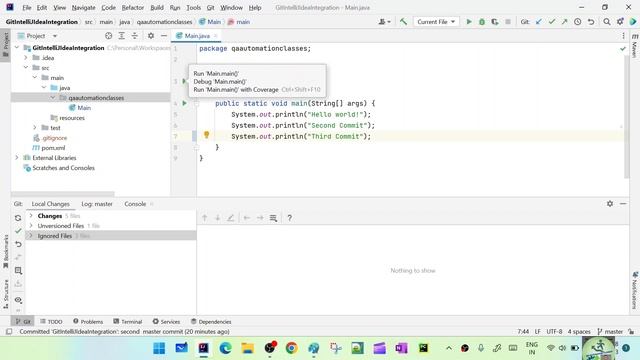Open the Git menu
The width and height of the screenshot is (640, 360).
pos(210,7)
